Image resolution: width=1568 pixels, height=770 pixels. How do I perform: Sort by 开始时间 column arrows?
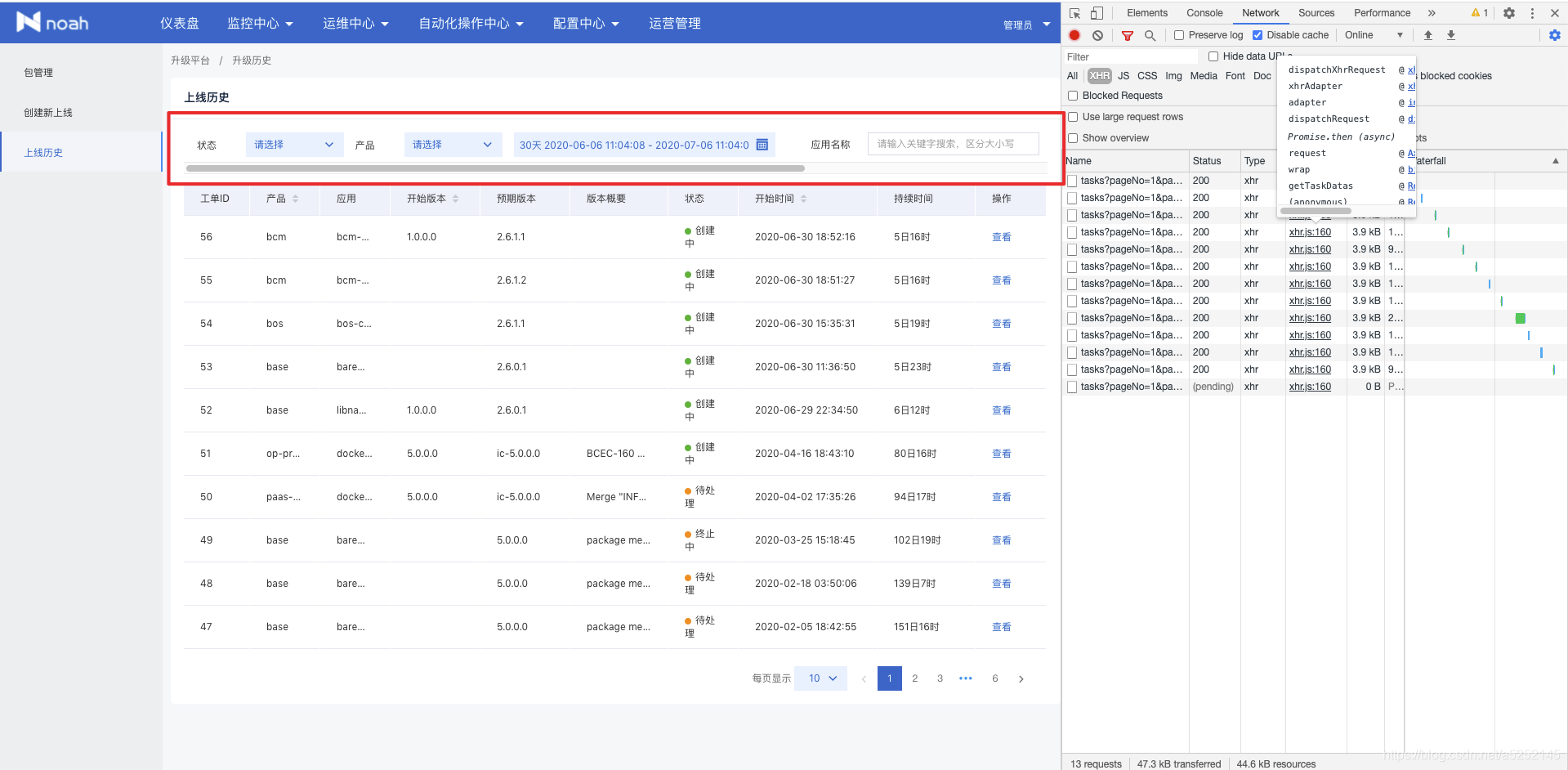[803, 199]
